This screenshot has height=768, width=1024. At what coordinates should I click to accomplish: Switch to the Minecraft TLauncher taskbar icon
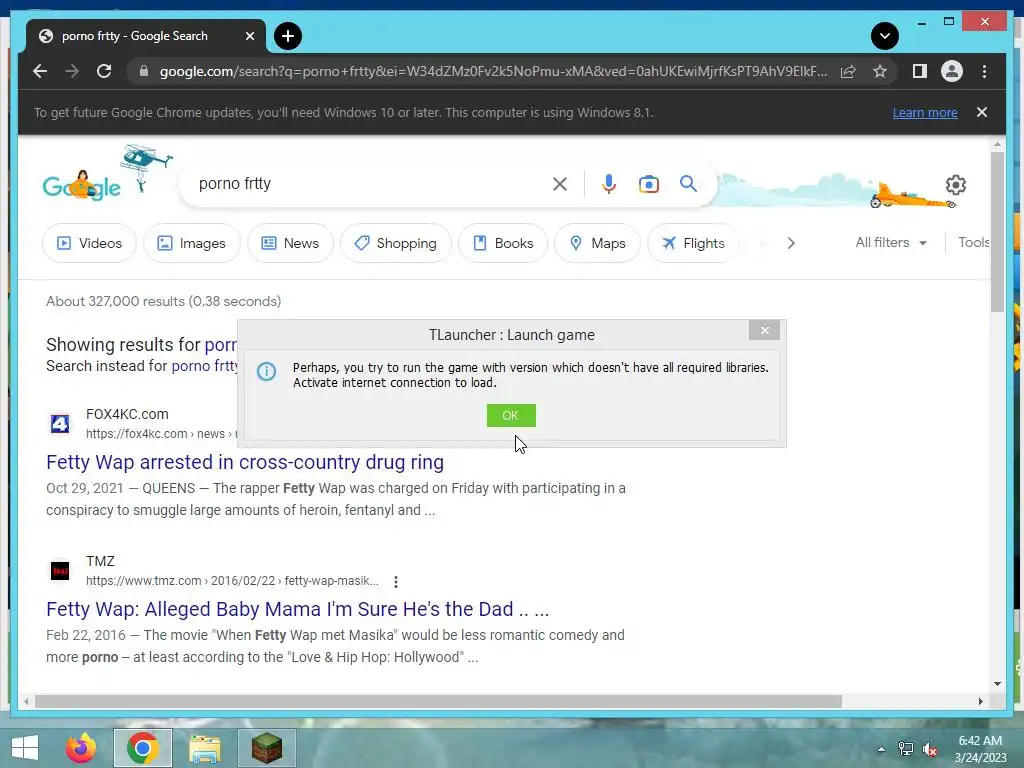point(266,748)
